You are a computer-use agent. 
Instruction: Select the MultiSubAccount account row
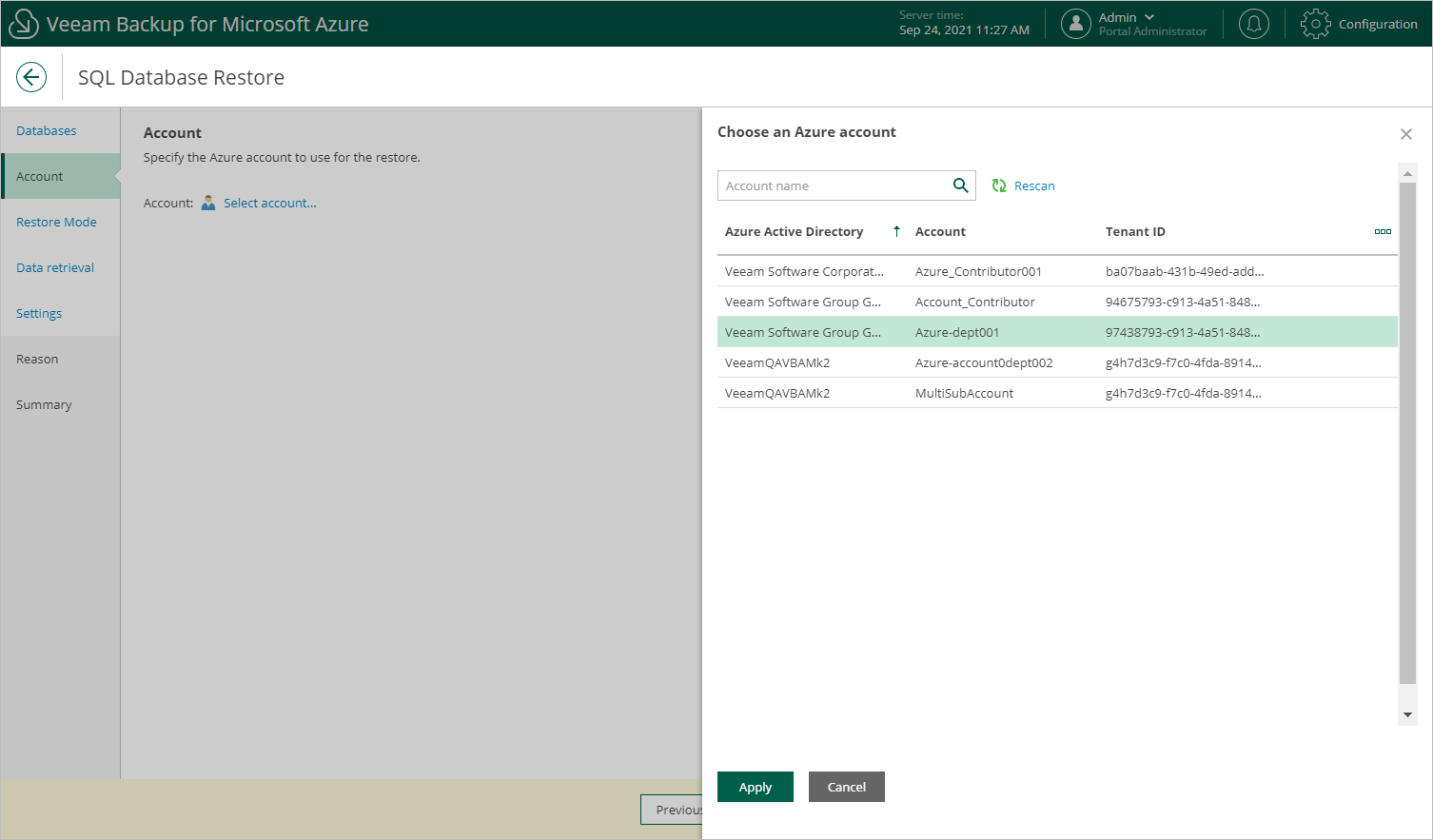1057,393
